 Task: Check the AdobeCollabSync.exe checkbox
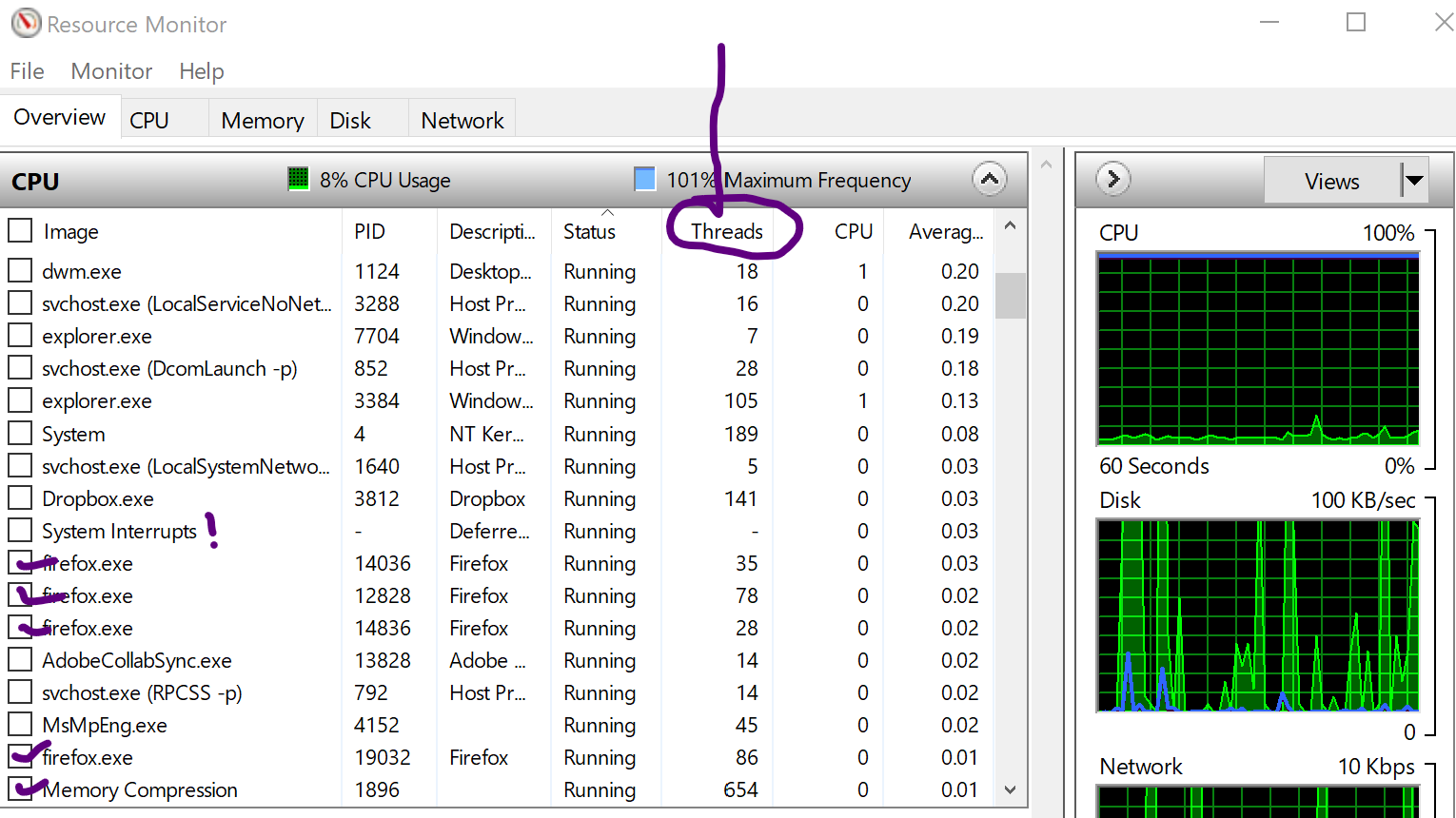pyautogui.click(x=20, y=659)
